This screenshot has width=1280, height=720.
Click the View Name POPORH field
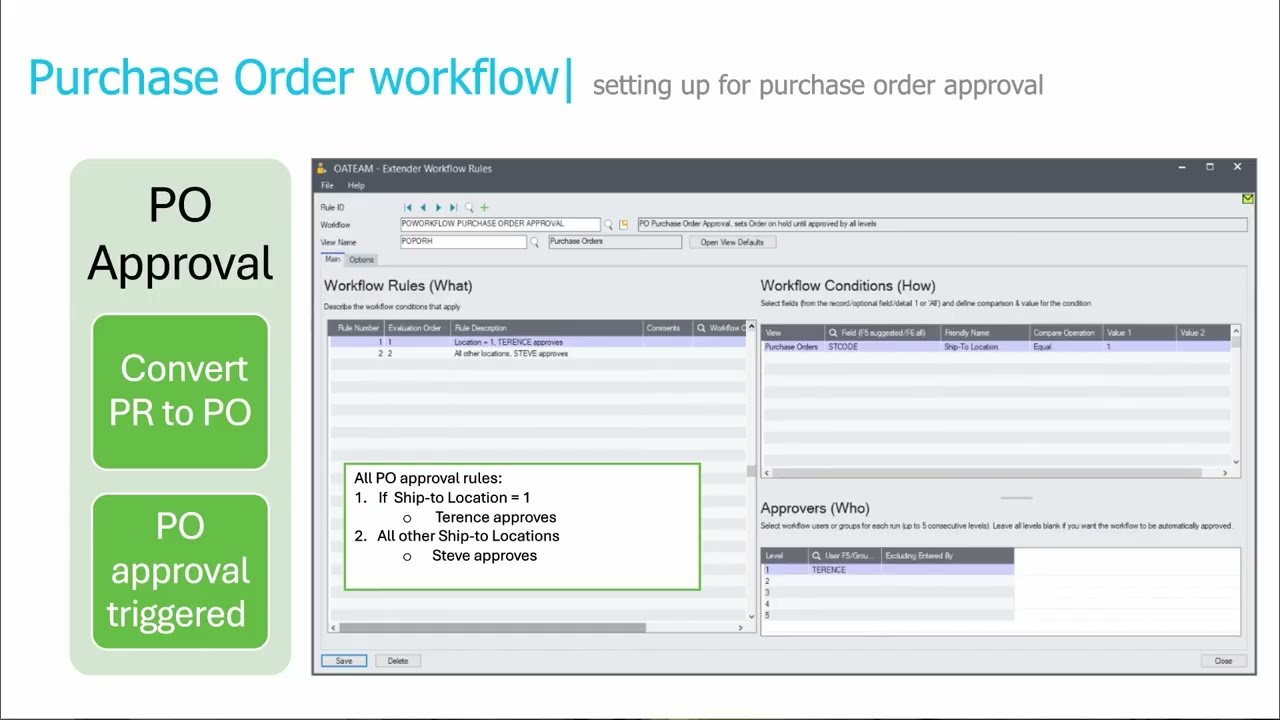coord(463,242)
